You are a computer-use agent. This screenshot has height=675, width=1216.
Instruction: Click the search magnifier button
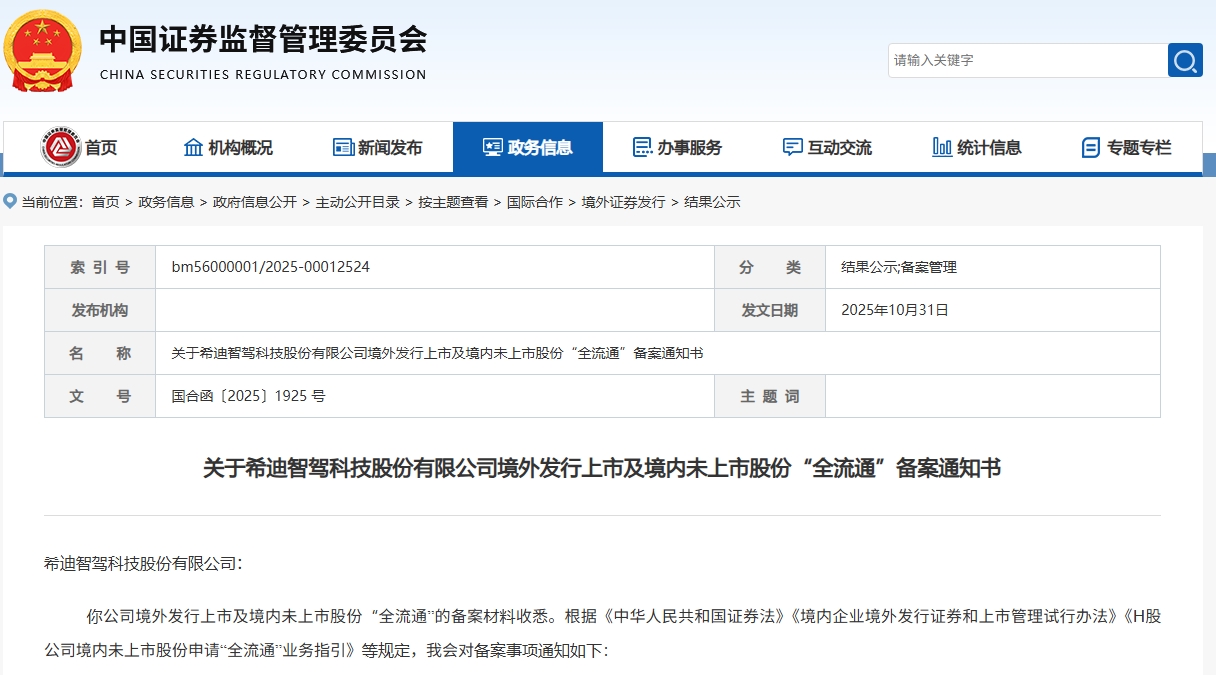tap(1185, 60)
